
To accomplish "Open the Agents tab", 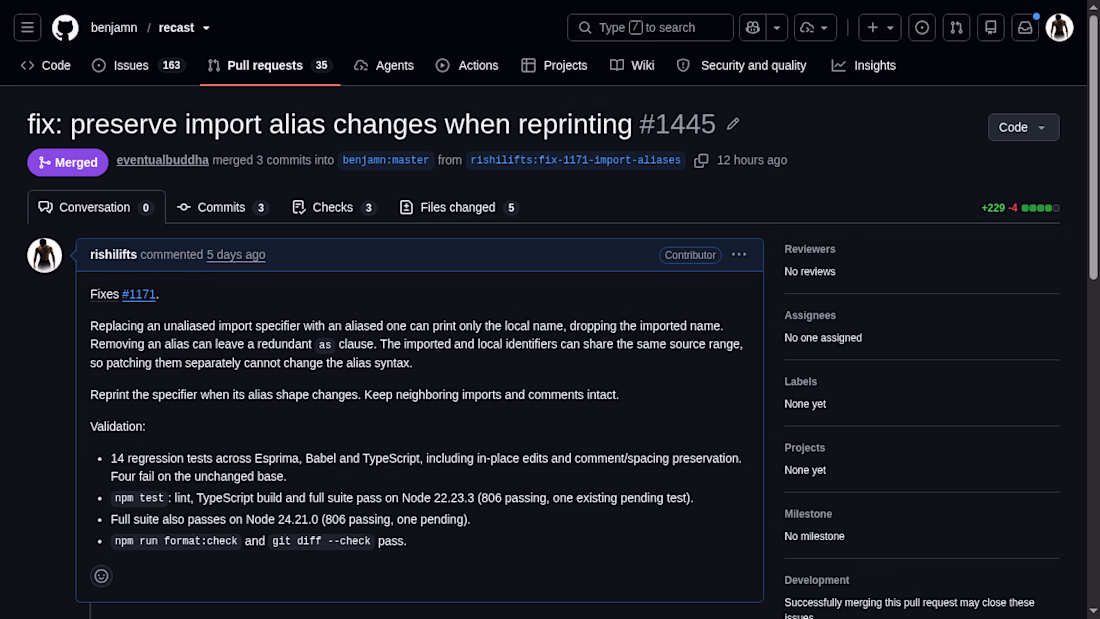I will (384, 65).
